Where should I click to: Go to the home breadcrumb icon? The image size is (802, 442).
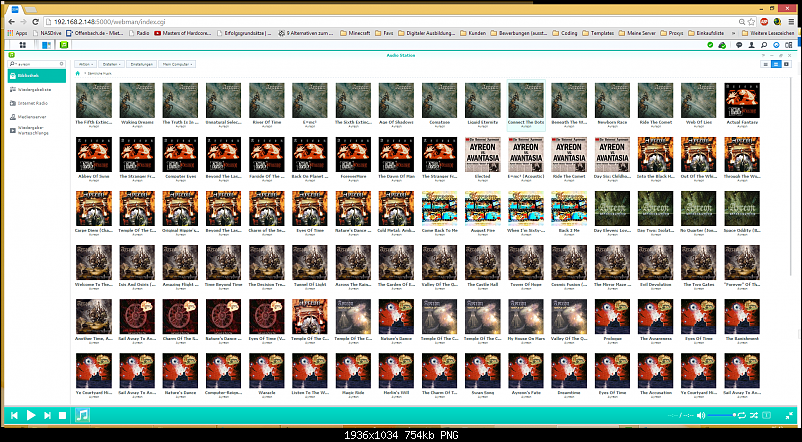77,74
